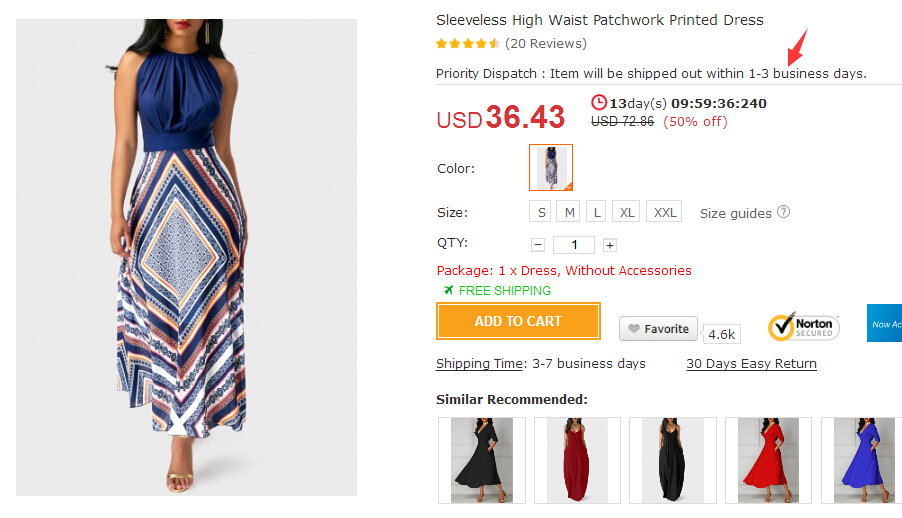The width and height of the screenshot is (902, 518).
Task: Click the free shipping airplane icon
Action: 449,291
